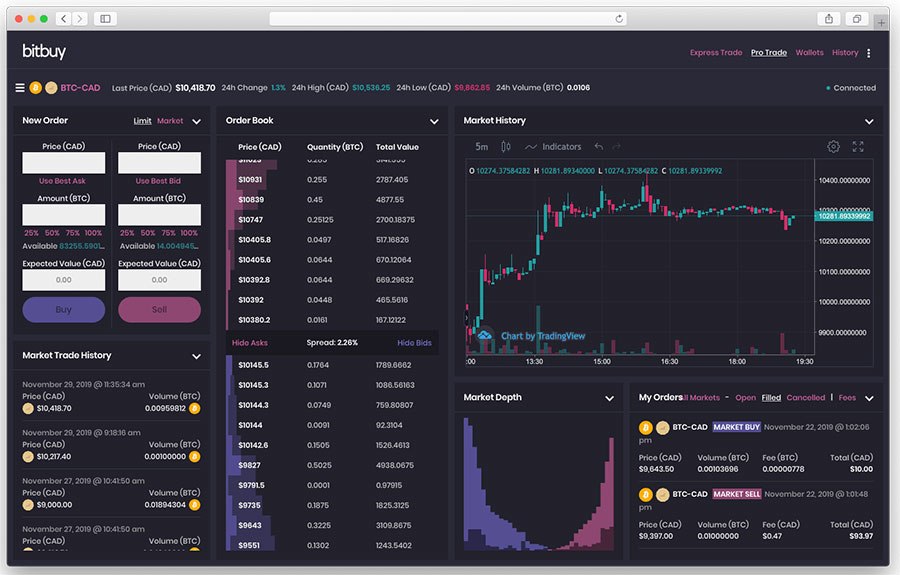The image size is (900, 575).
Task: Open the candlestick chart type selector
Action: 506,147
